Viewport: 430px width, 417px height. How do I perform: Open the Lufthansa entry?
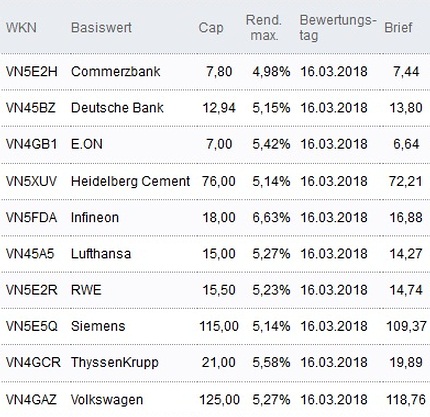click(101, 254)
